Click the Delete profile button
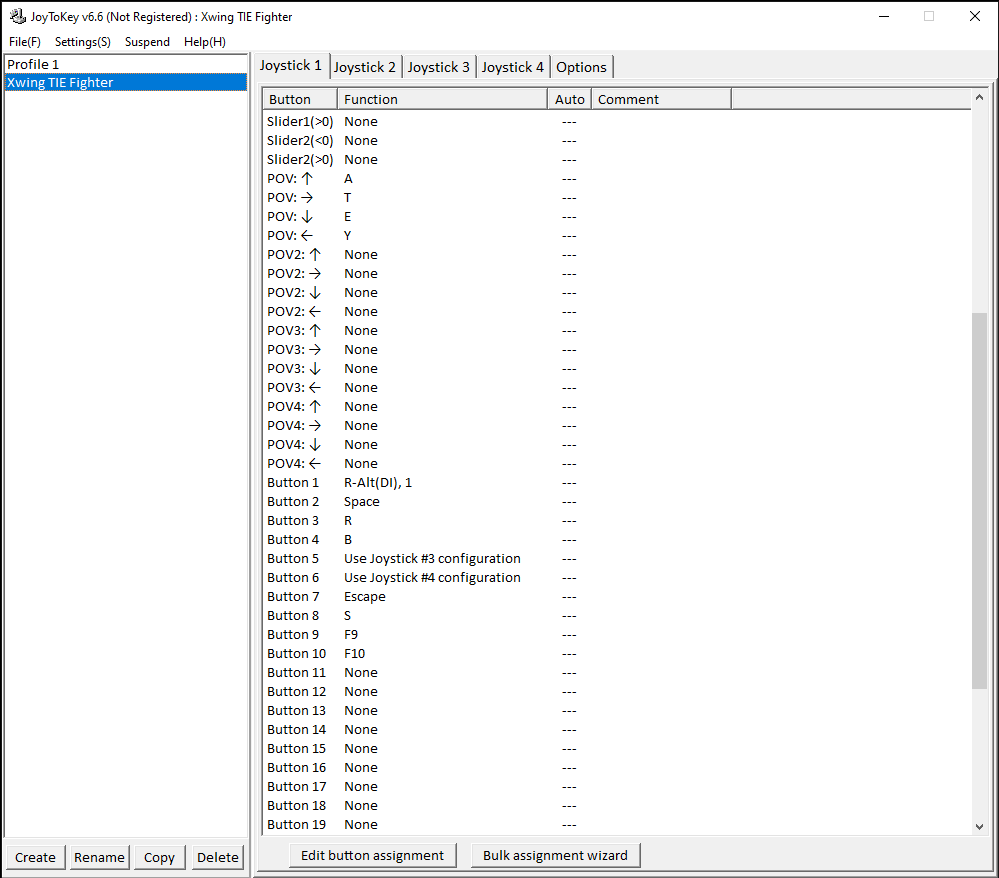 218,857
